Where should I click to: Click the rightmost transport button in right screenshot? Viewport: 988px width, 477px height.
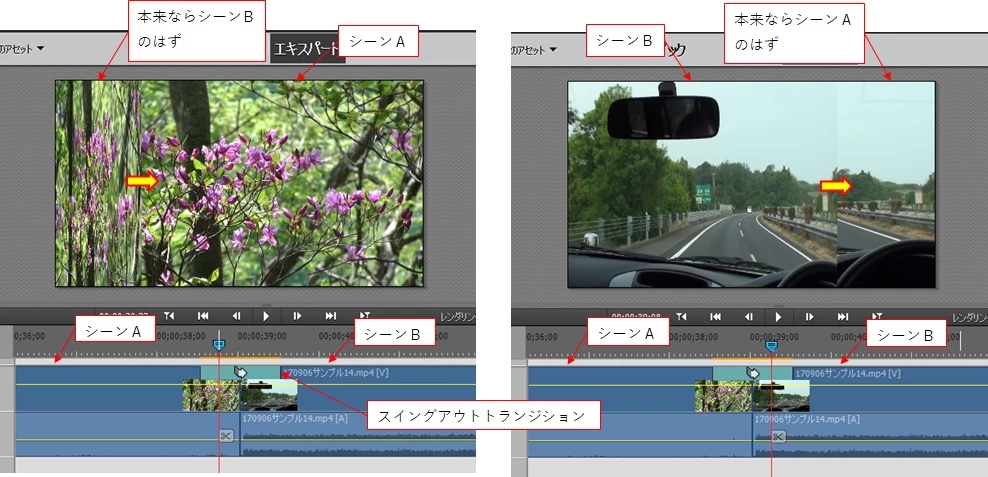(x=876, y=316)
